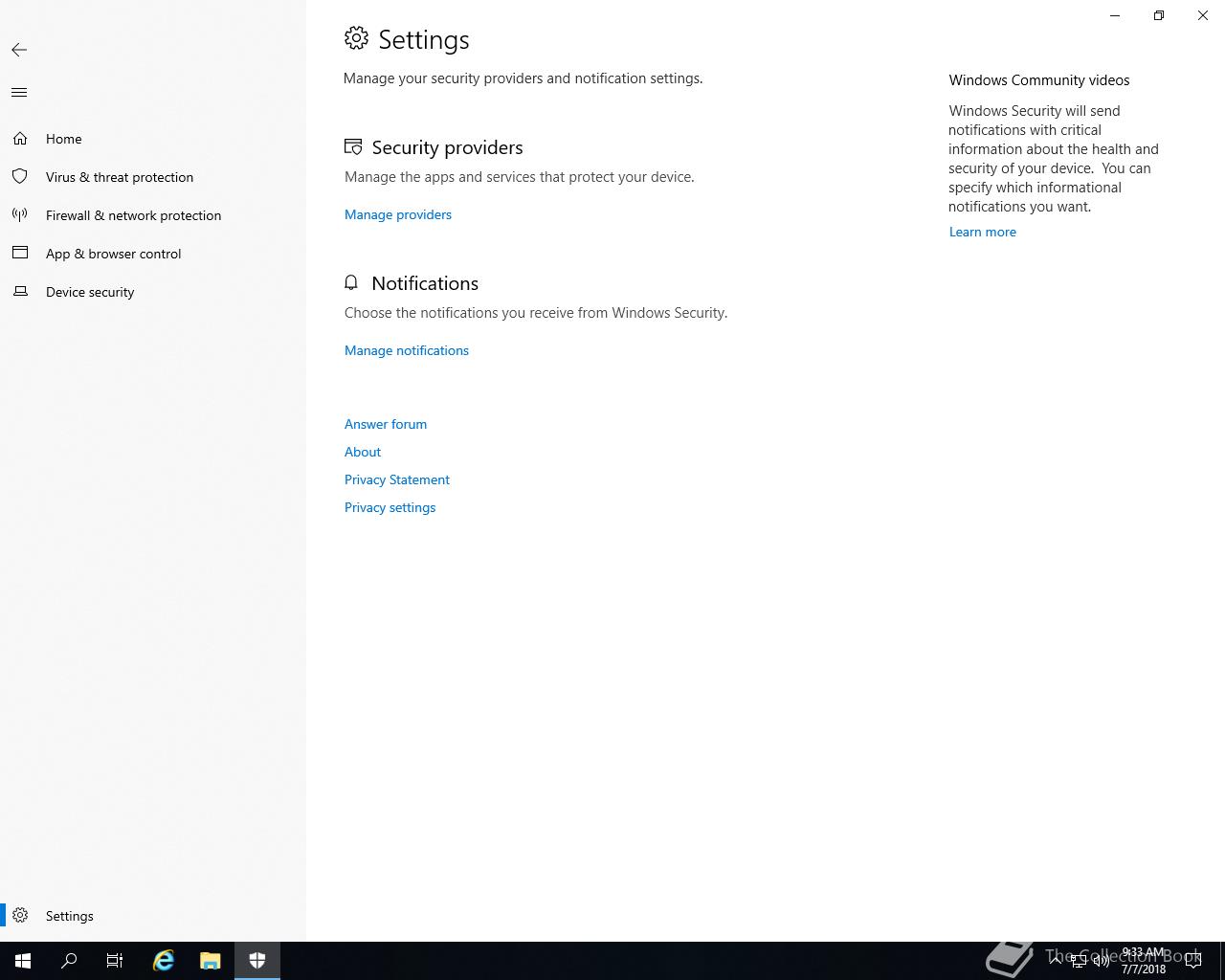Open the network tray icon
The width and height of the screenshot is (1225, 980).
click(x=1079, y=961)
